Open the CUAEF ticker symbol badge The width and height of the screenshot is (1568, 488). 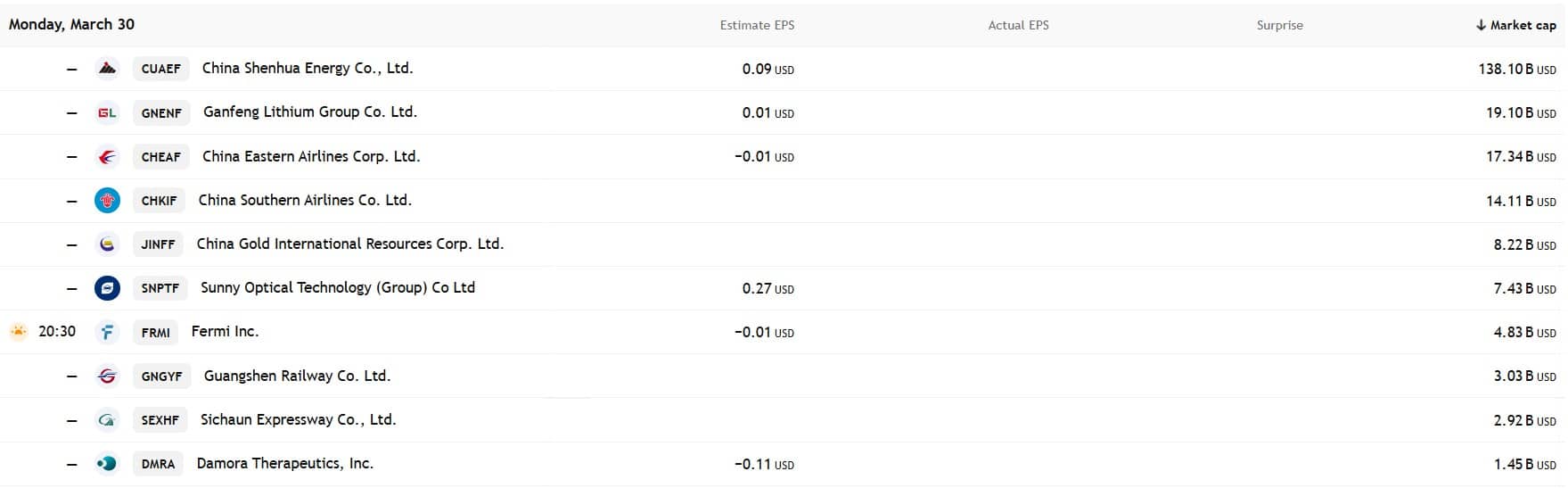click(161, 69)
